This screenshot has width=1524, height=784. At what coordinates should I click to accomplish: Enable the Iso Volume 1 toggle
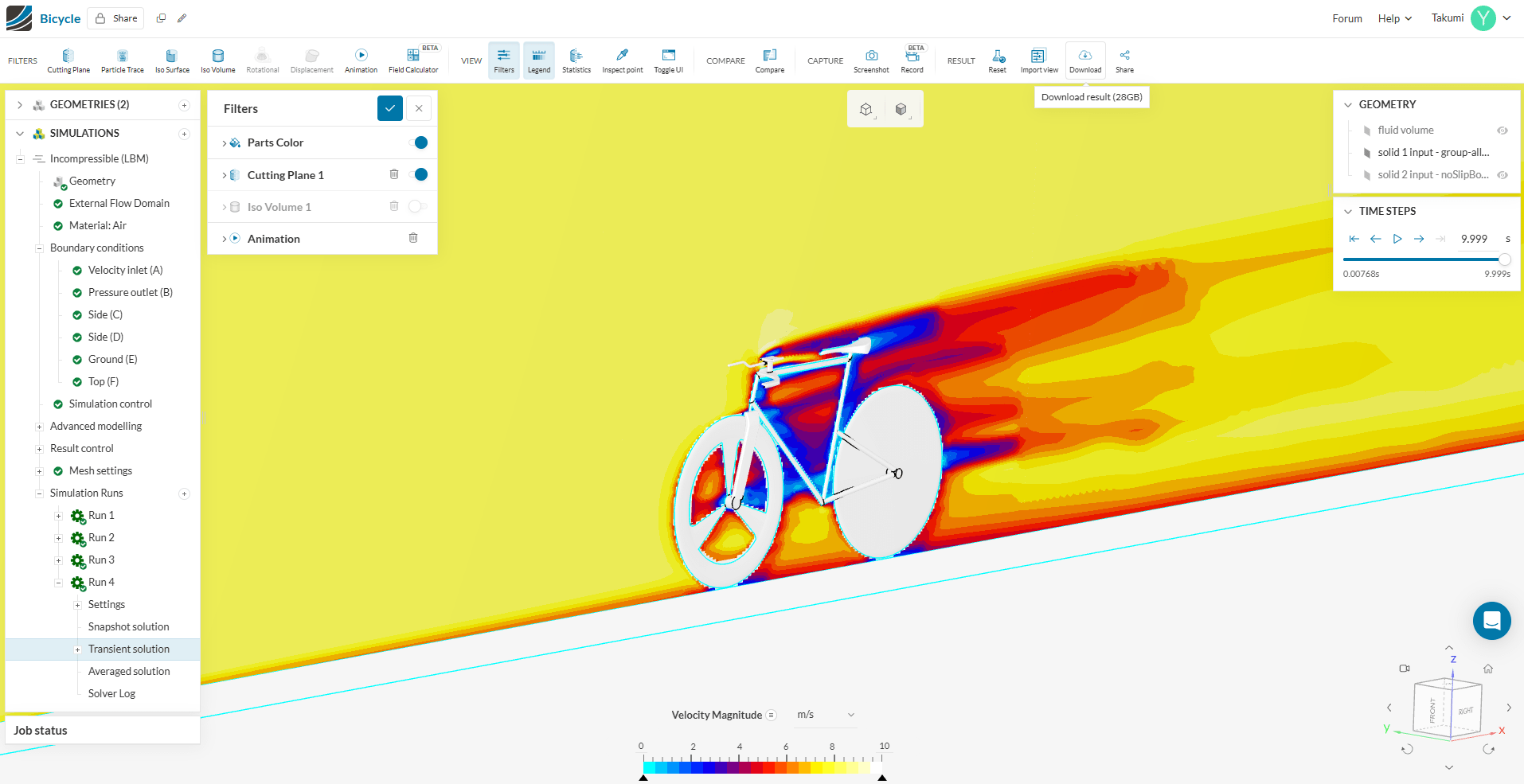click(x=417, y=207)
